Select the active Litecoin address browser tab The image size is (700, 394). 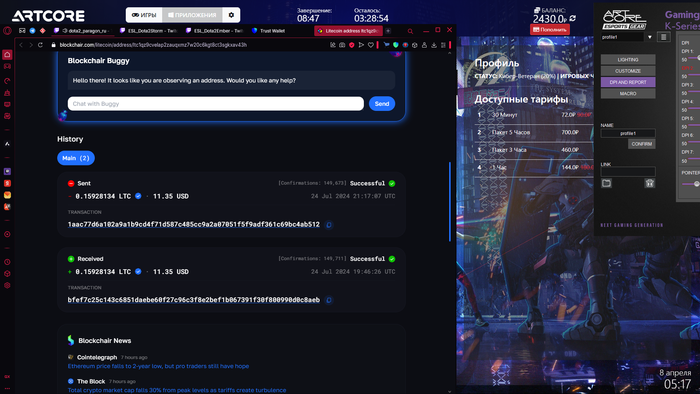coord(348,31)
